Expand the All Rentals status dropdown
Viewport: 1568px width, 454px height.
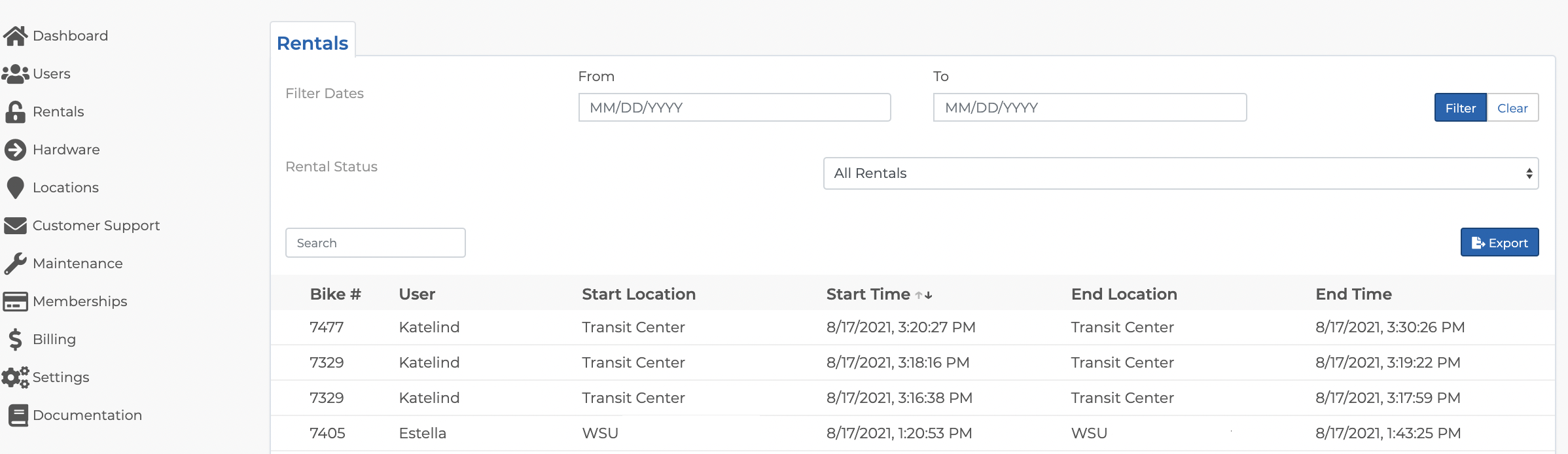[x=1181, y=173]
